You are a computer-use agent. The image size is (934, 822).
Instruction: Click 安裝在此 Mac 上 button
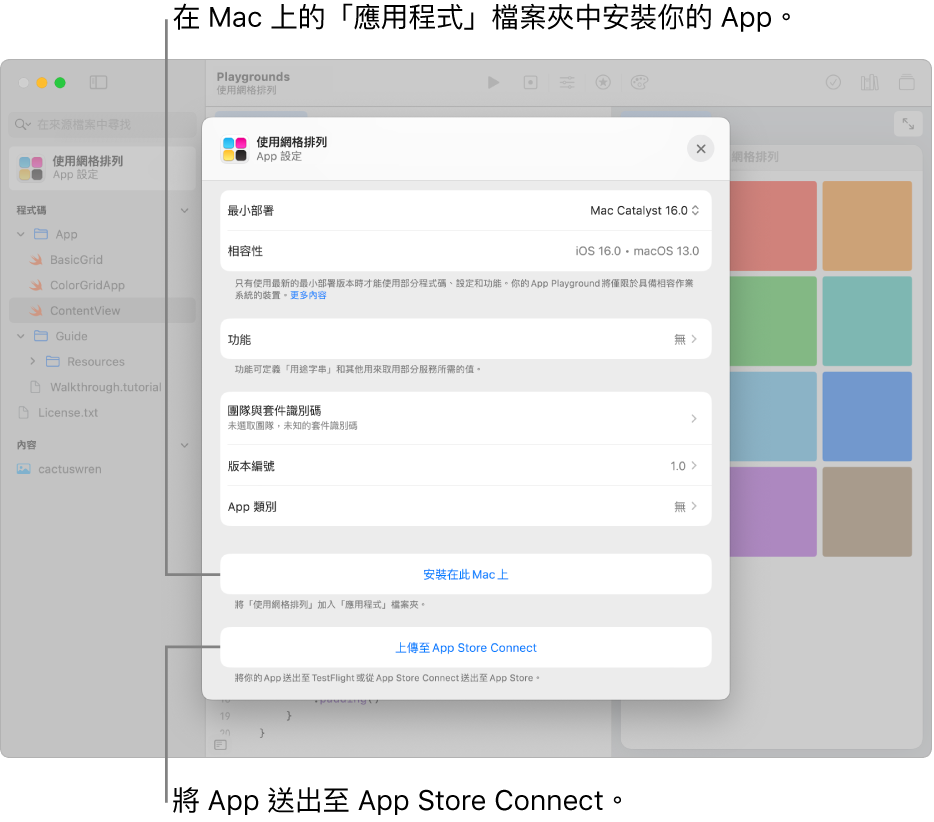coord(466,574)
